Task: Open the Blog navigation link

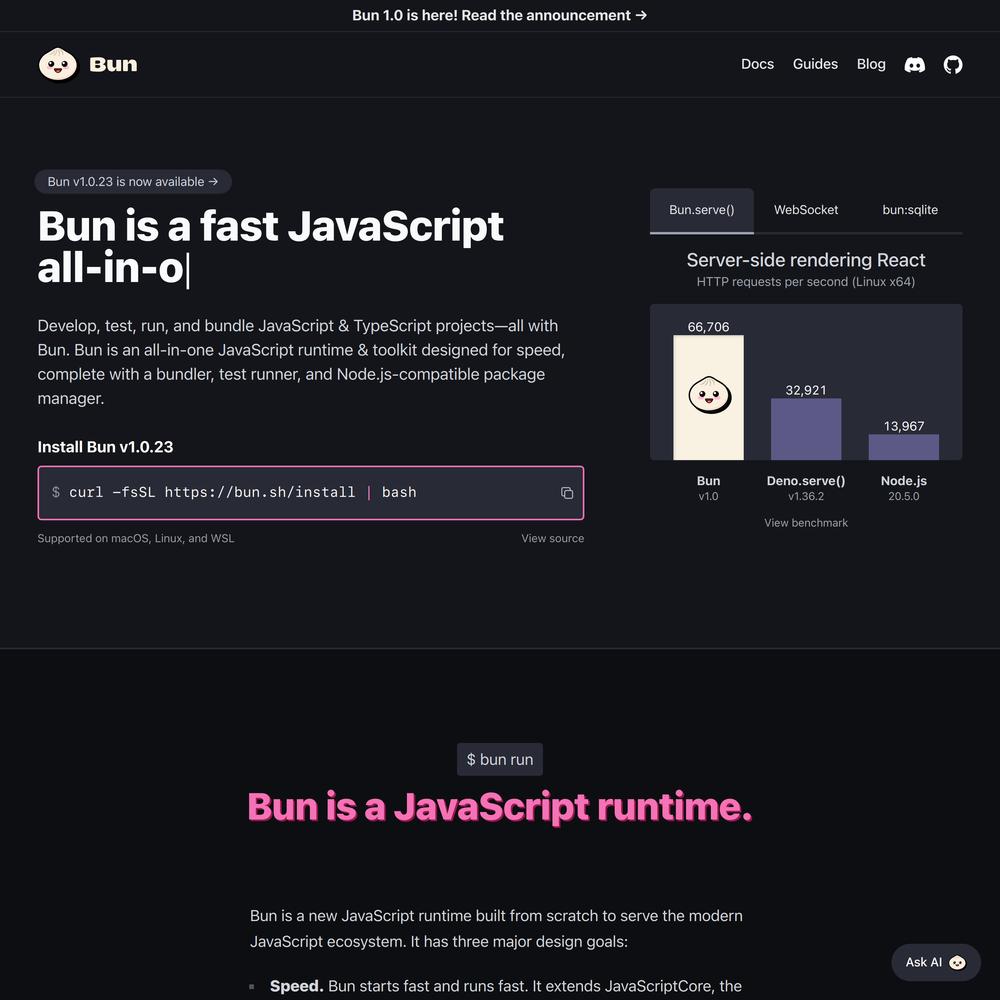Action: [x=871, y=64]
